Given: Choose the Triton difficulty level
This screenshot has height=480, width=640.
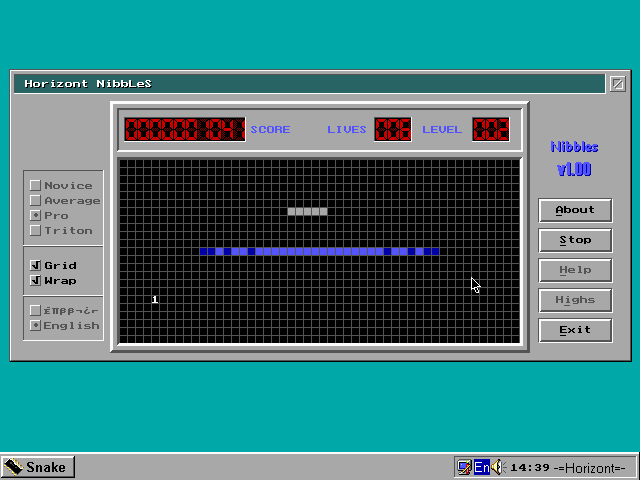Looking at the screenshot, I should click(x=36, y=231).
